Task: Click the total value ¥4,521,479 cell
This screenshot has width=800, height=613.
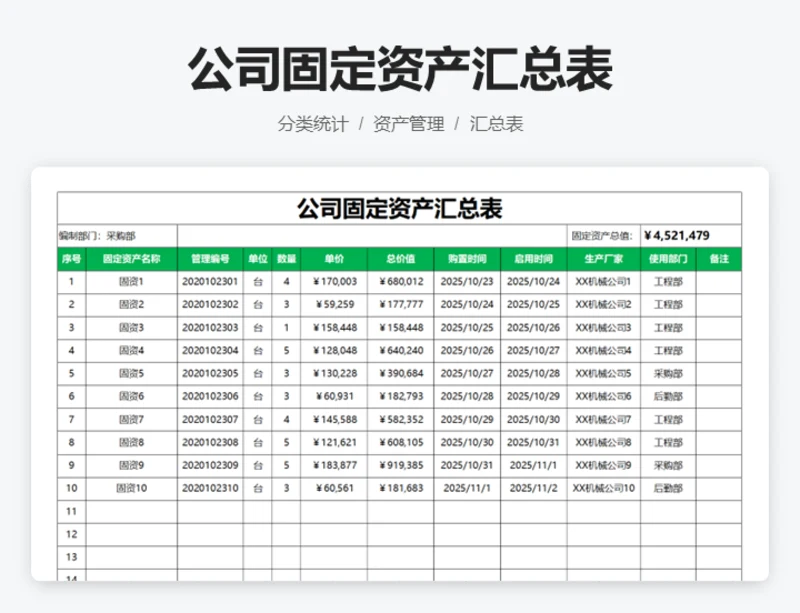Action: pos(691,236)
